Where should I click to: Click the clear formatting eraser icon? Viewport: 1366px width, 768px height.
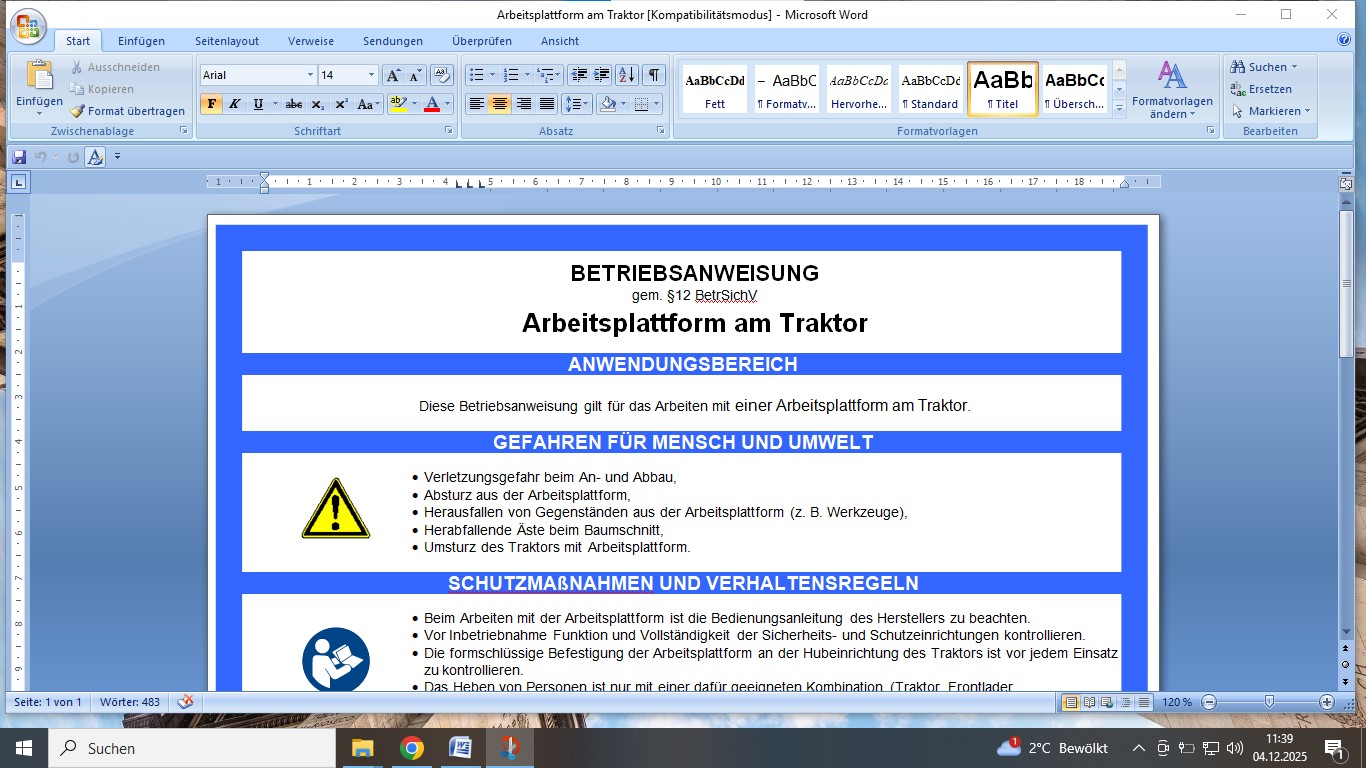pyautogui.click(x=442, y=75)
